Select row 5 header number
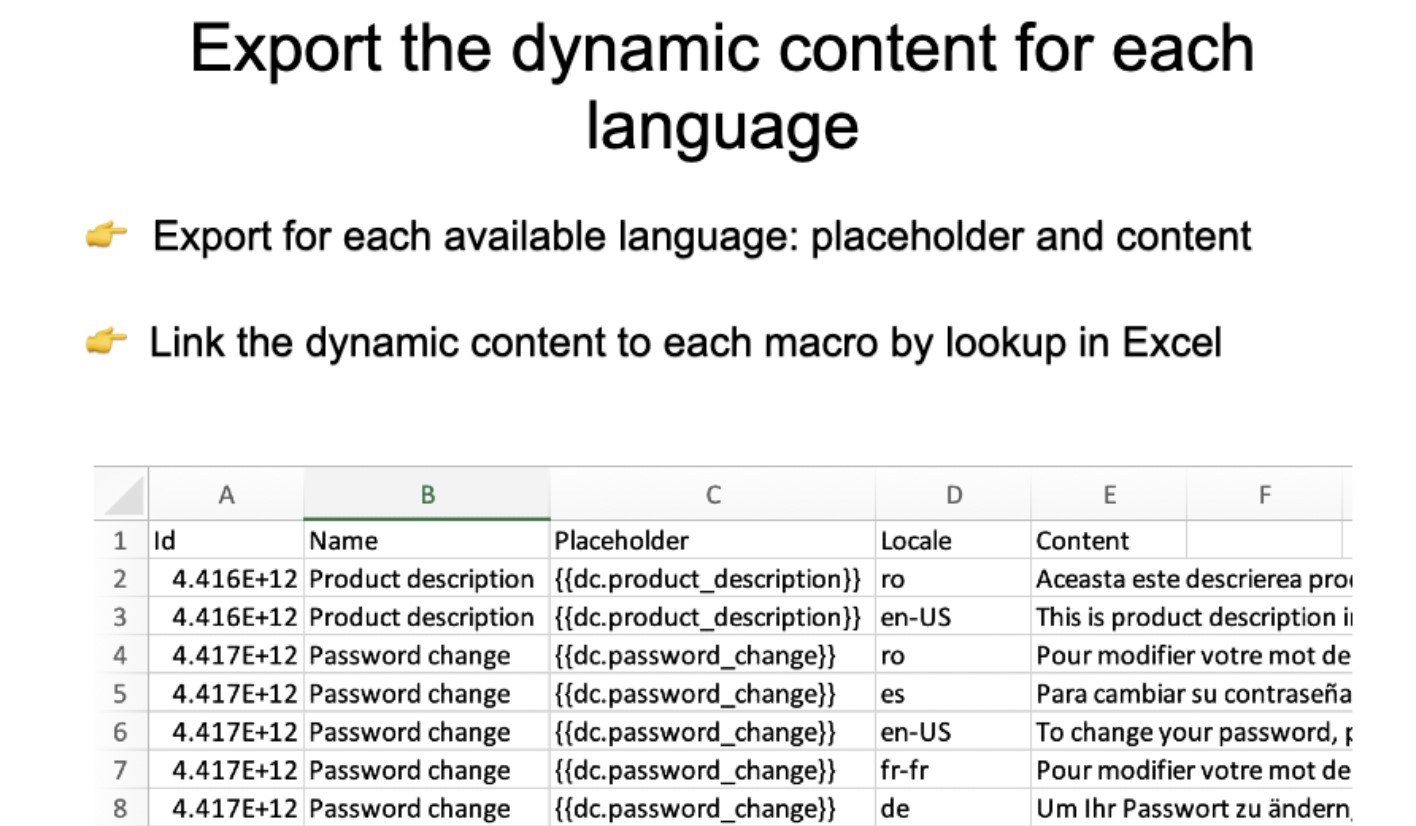1416x826 pixels. [120, 694]
